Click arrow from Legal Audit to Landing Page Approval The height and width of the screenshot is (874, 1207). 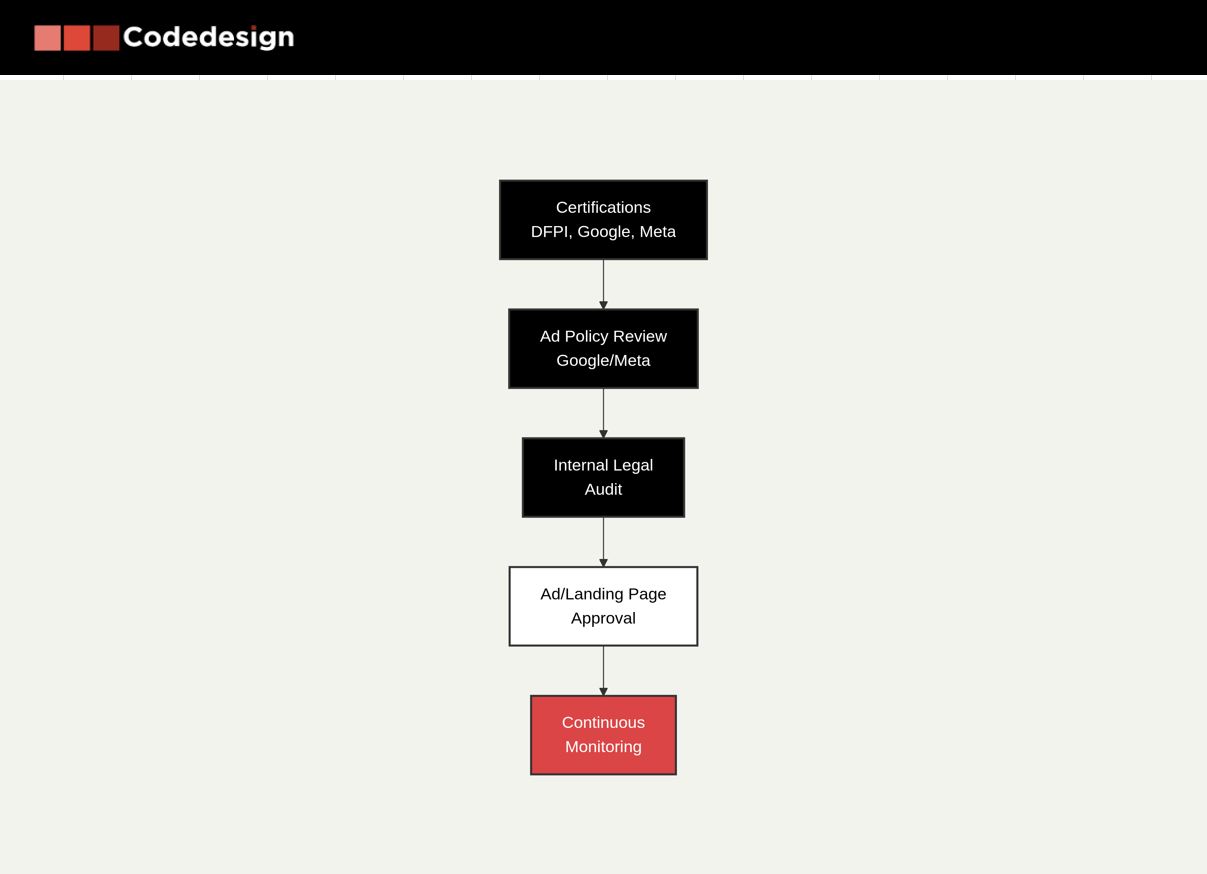(x=603, y=542)
